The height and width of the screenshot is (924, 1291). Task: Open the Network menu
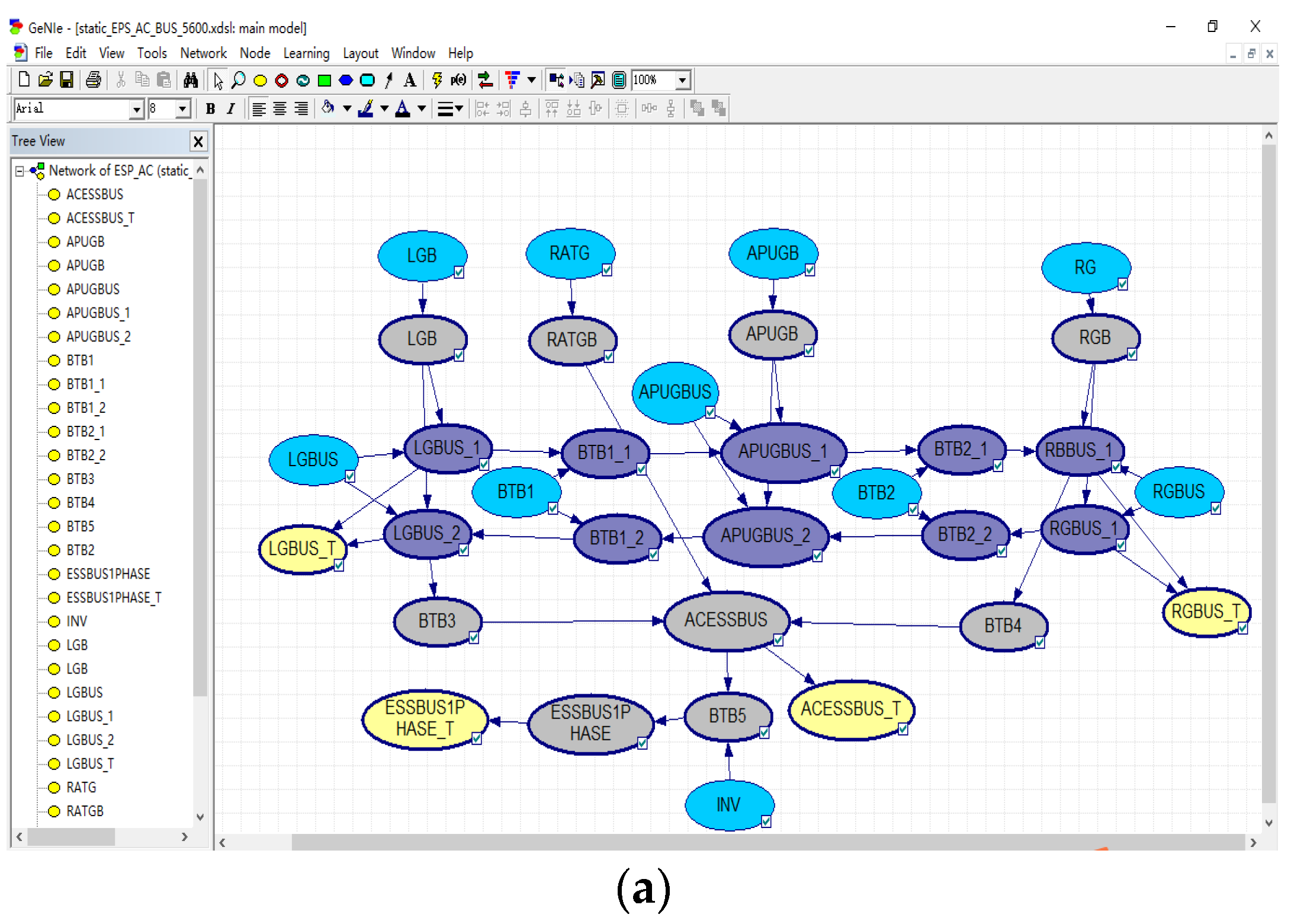coord(203,53)
